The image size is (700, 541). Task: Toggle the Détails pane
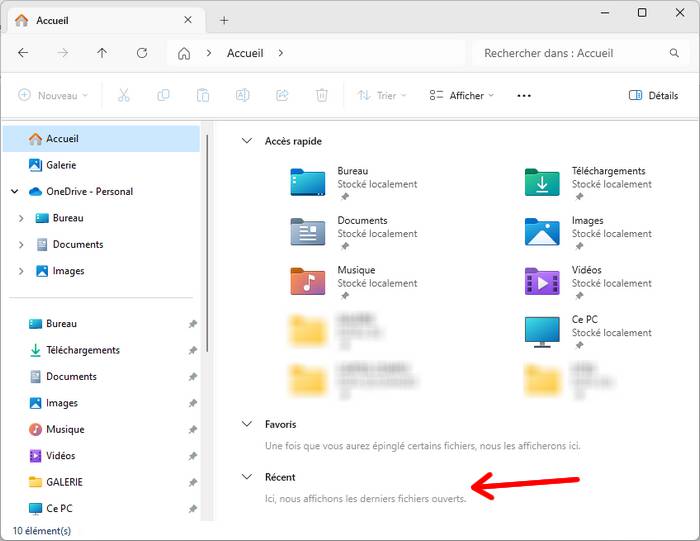pos(653,96)
